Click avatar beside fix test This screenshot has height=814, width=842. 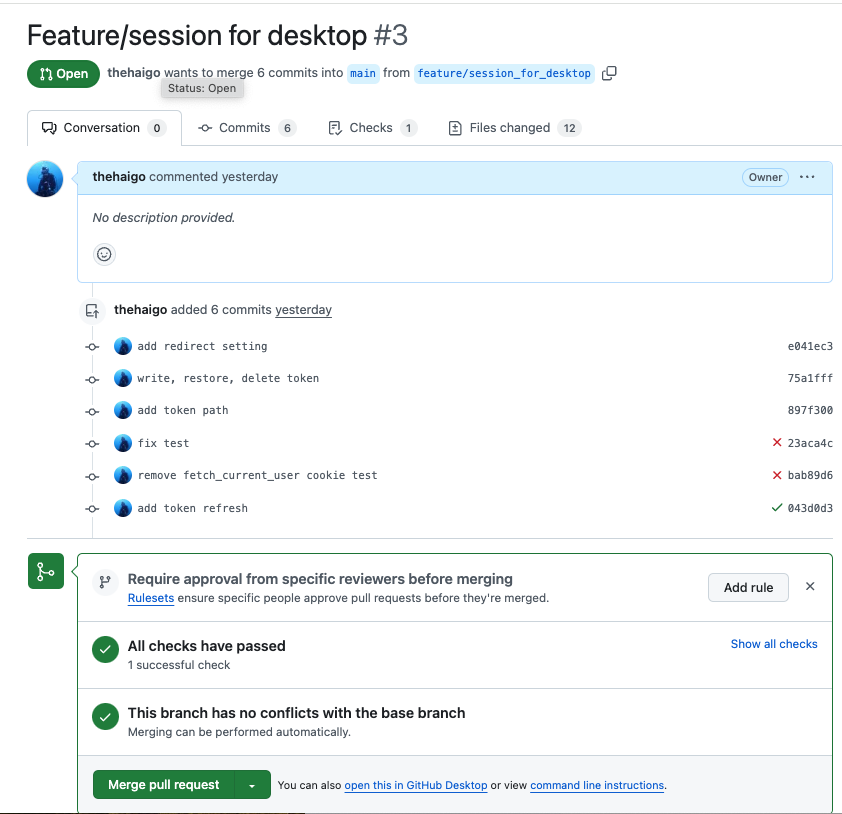coord(123,444)
